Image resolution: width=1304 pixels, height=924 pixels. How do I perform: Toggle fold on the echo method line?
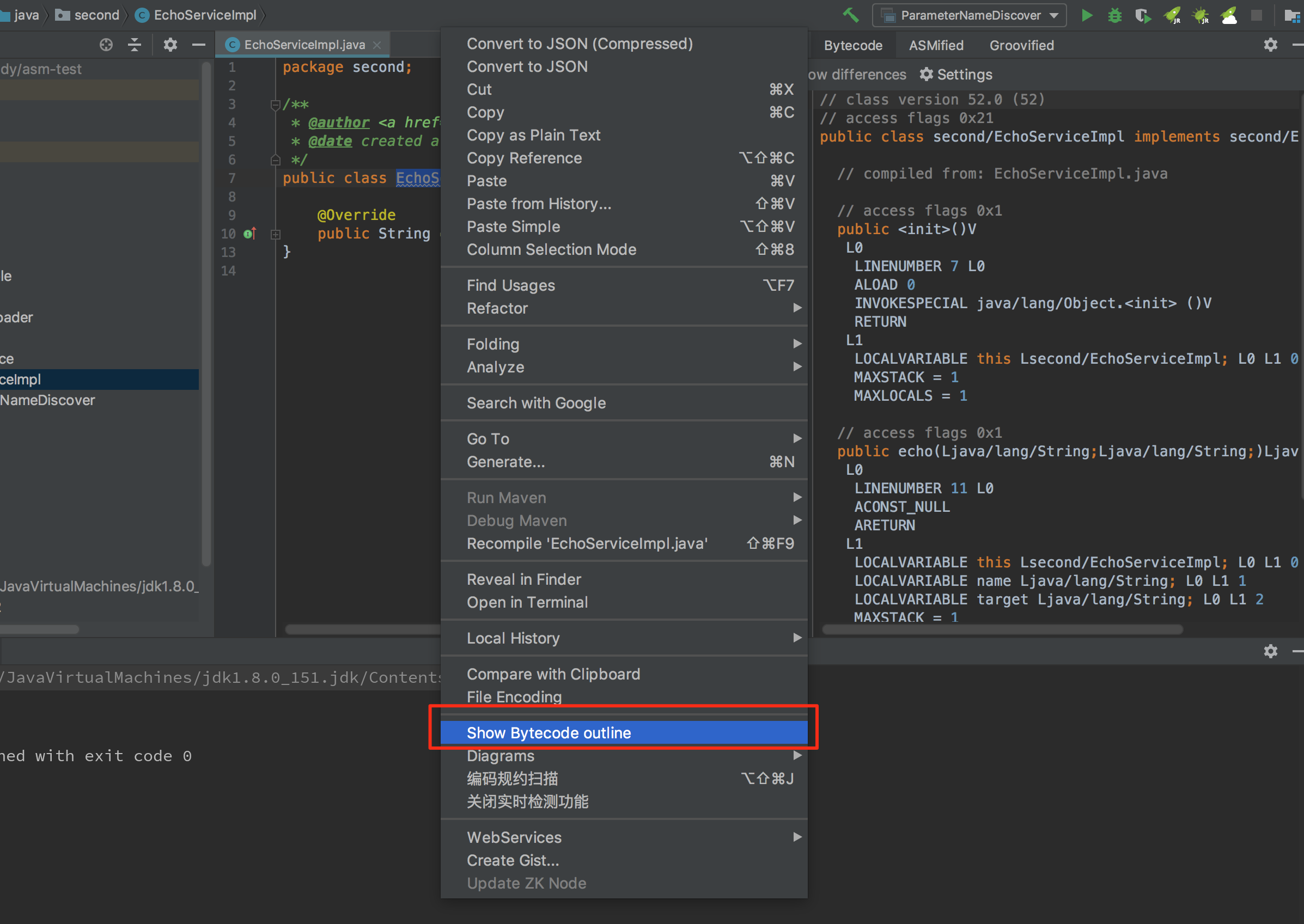click(276, 234)
